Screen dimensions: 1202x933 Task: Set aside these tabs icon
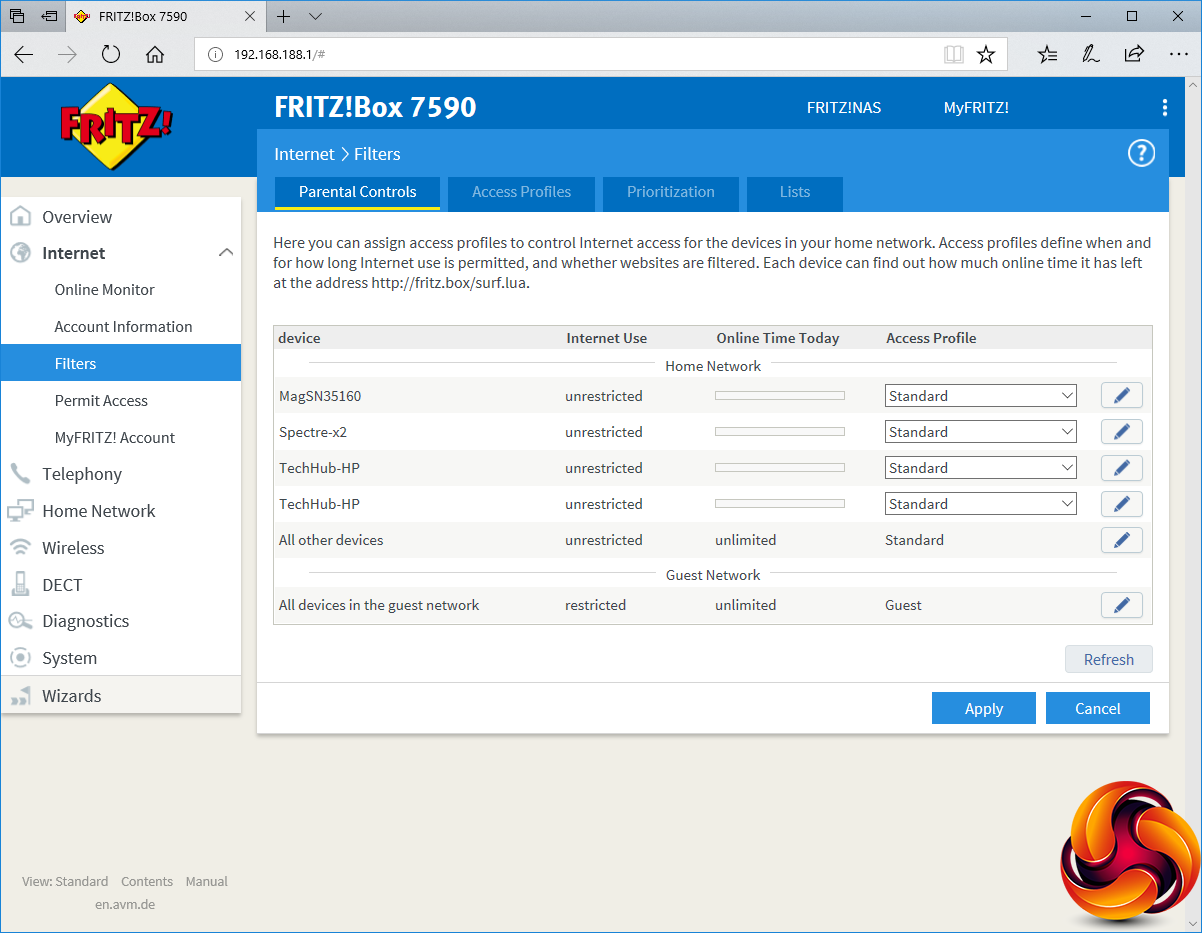pos(49,16)
